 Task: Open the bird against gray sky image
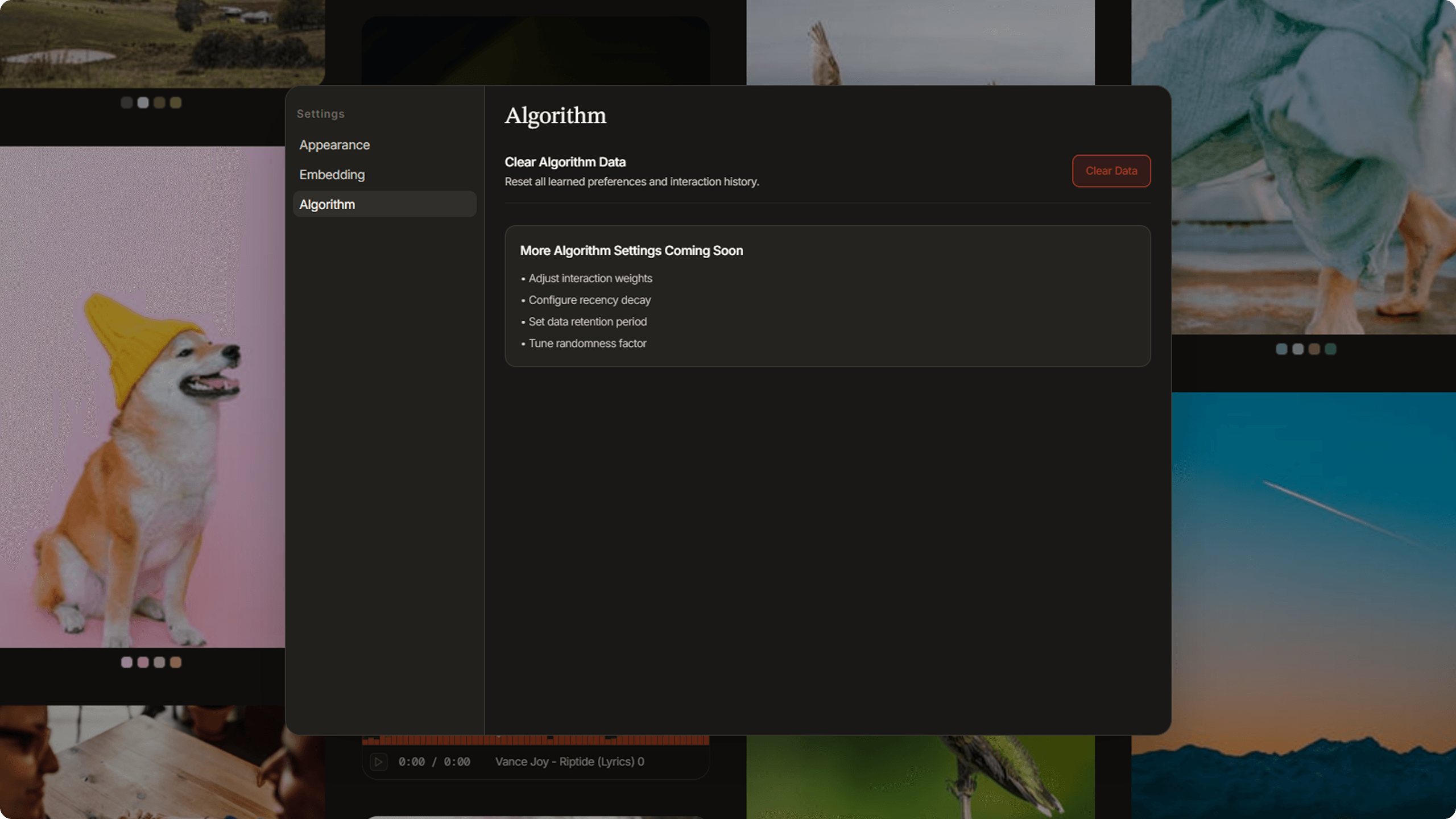(x=920, y=43)
